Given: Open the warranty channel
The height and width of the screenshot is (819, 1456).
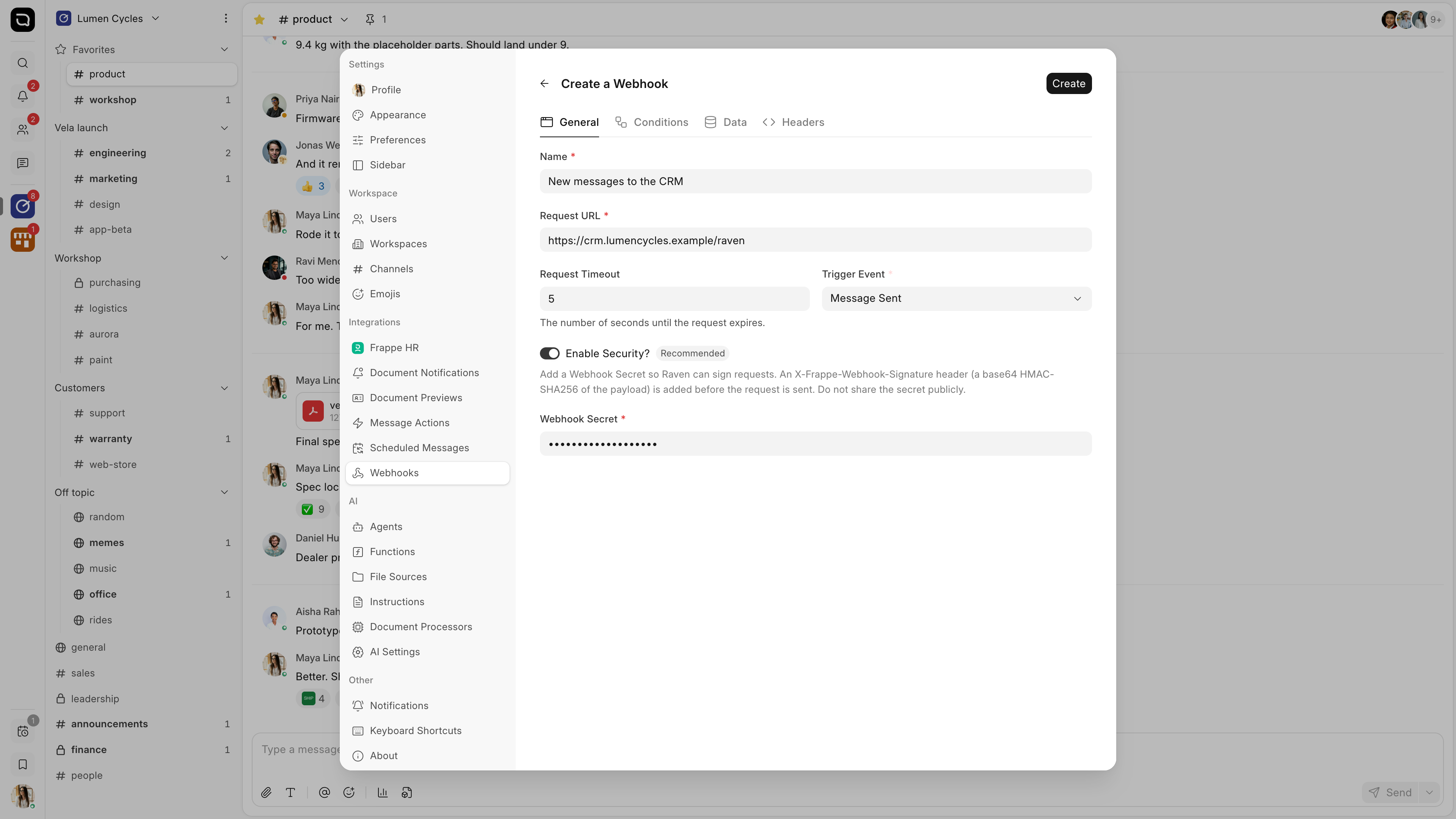Looking at the screenshot, I should [x=152, y=439].
